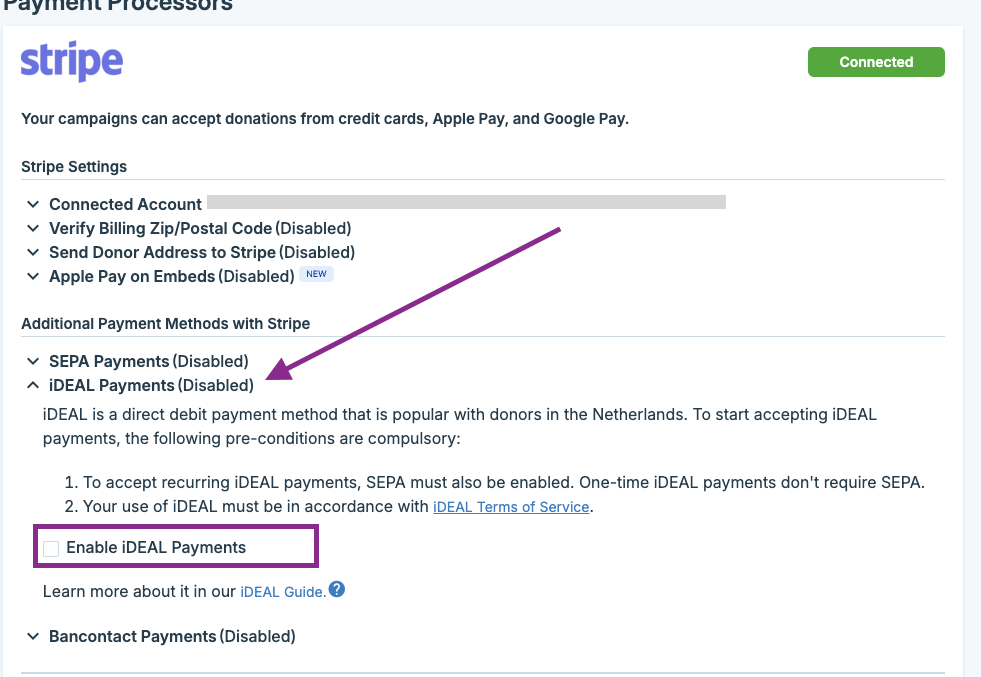Open the iDEAL Guide link
Image resolution: width=981 pixels, height=677 pixels.
pos(283,592)
